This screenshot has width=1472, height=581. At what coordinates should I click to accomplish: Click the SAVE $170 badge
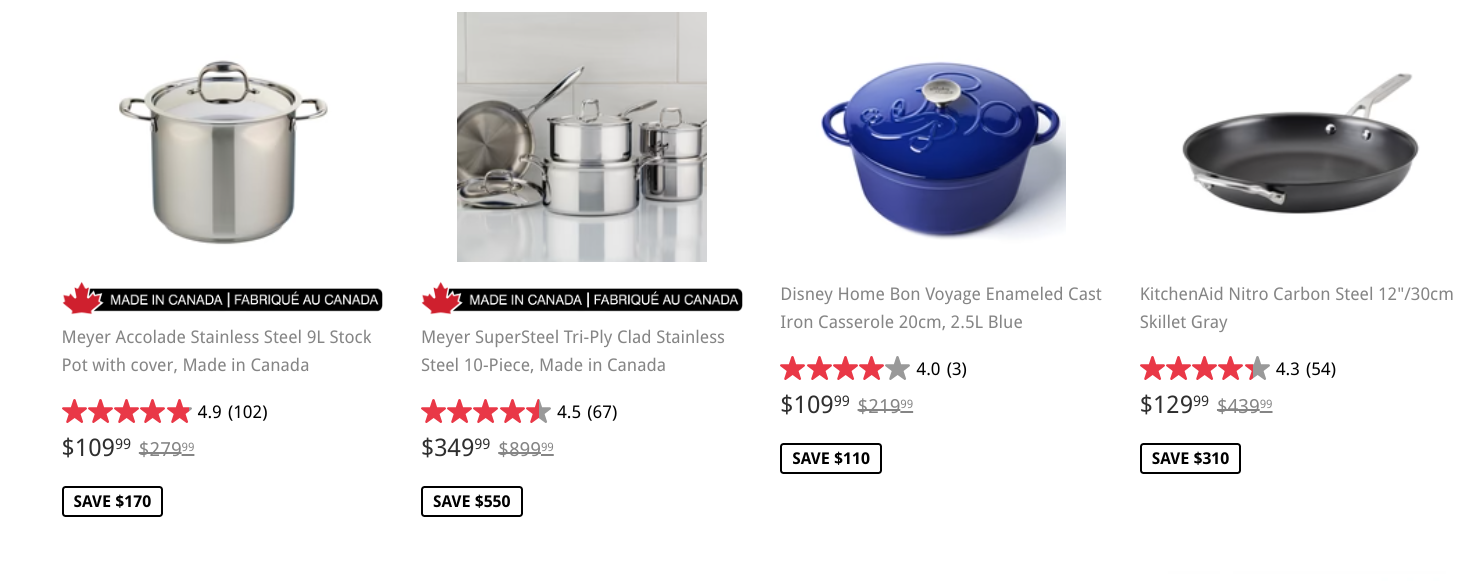112,501
